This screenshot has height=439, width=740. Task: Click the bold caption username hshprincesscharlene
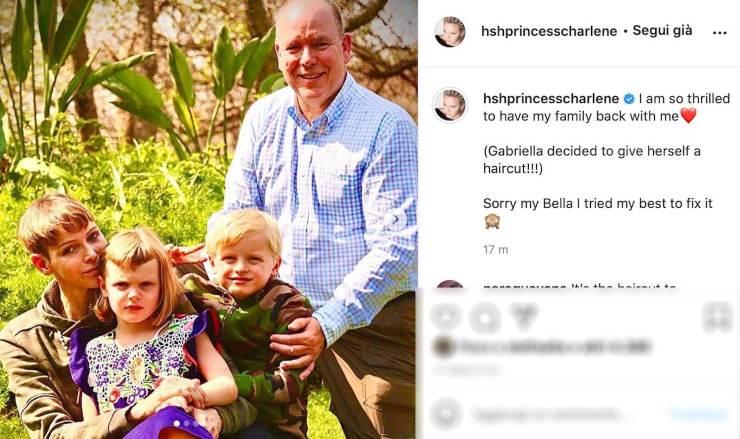[551, 99]
